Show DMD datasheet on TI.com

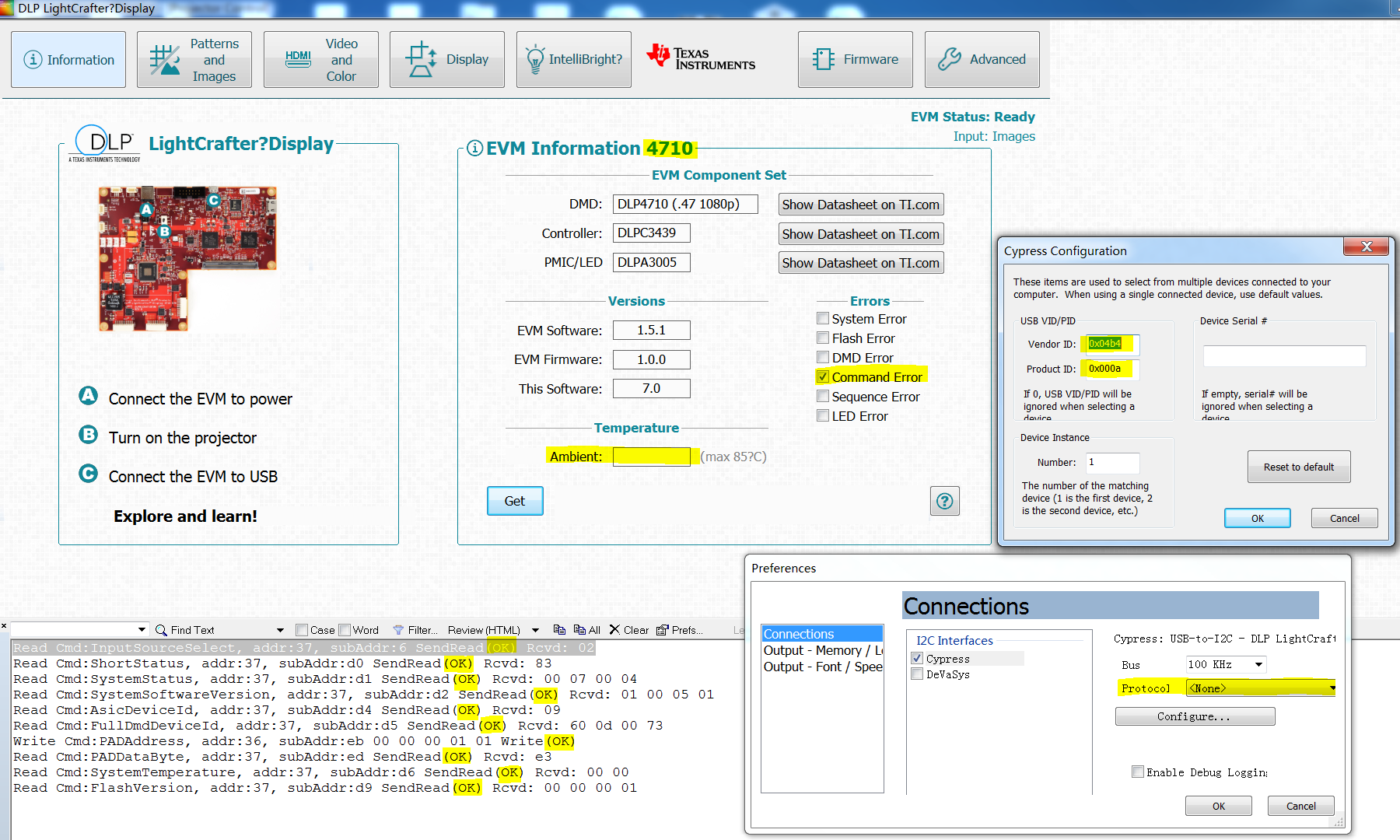point(861,205)
